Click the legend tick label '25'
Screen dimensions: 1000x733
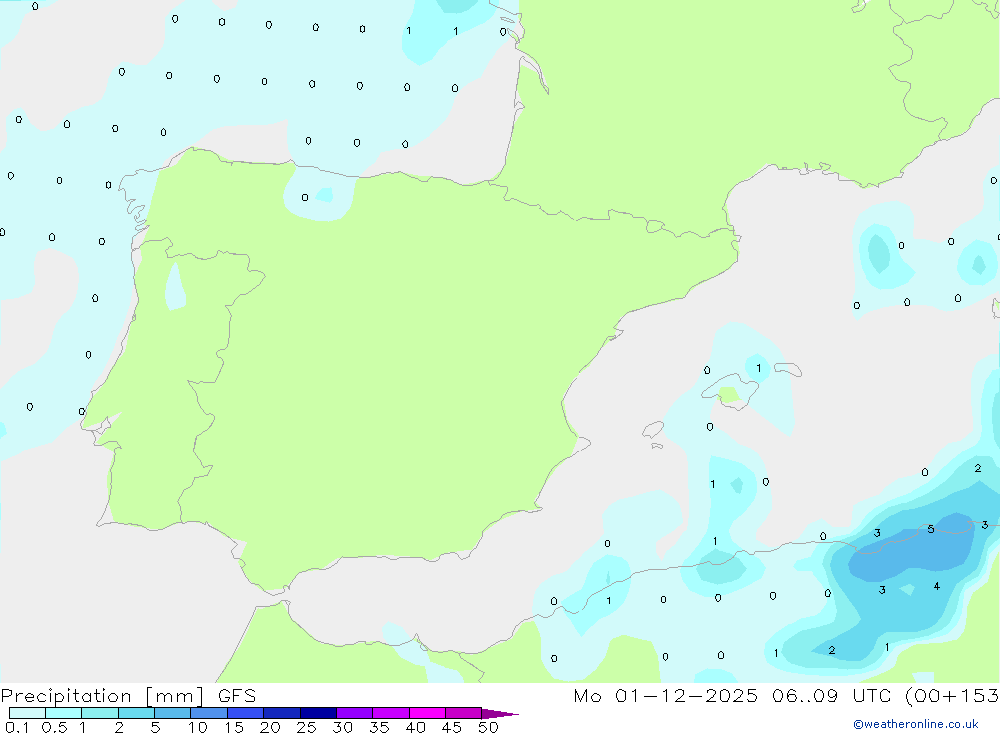click(x=306, y=727)
